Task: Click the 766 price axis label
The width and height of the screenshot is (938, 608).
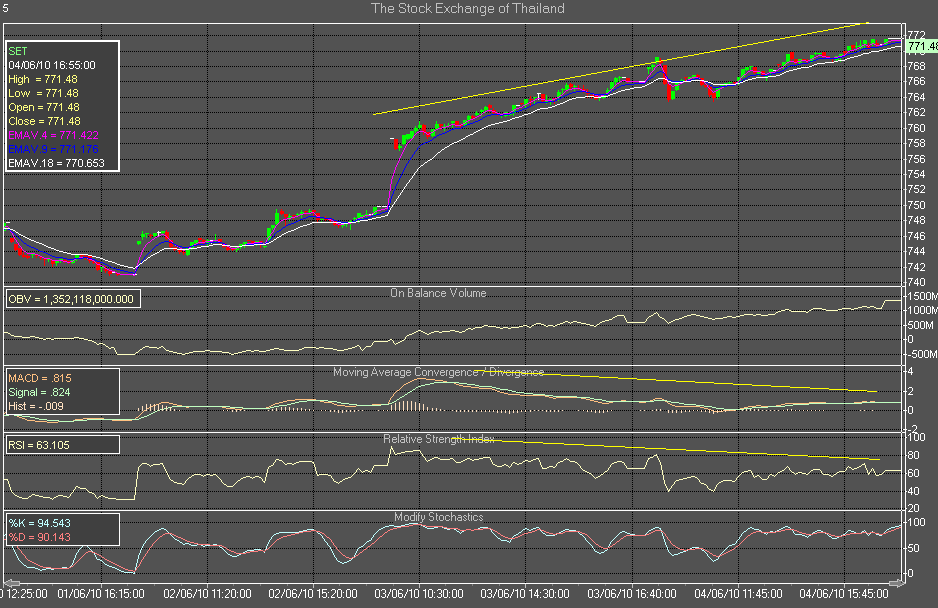Action: (916, 81)
